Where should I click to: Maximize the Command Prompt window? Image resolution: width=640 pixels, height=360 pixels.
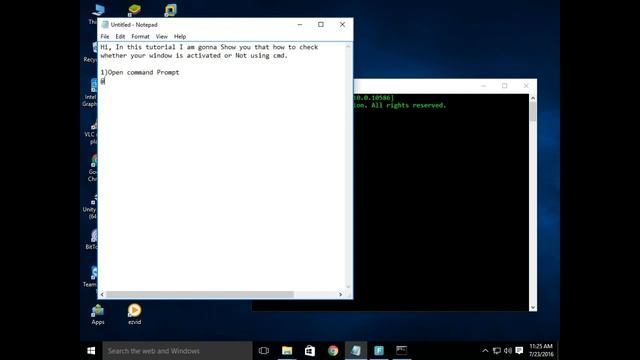pyautogui.click(x=504, y=86)
